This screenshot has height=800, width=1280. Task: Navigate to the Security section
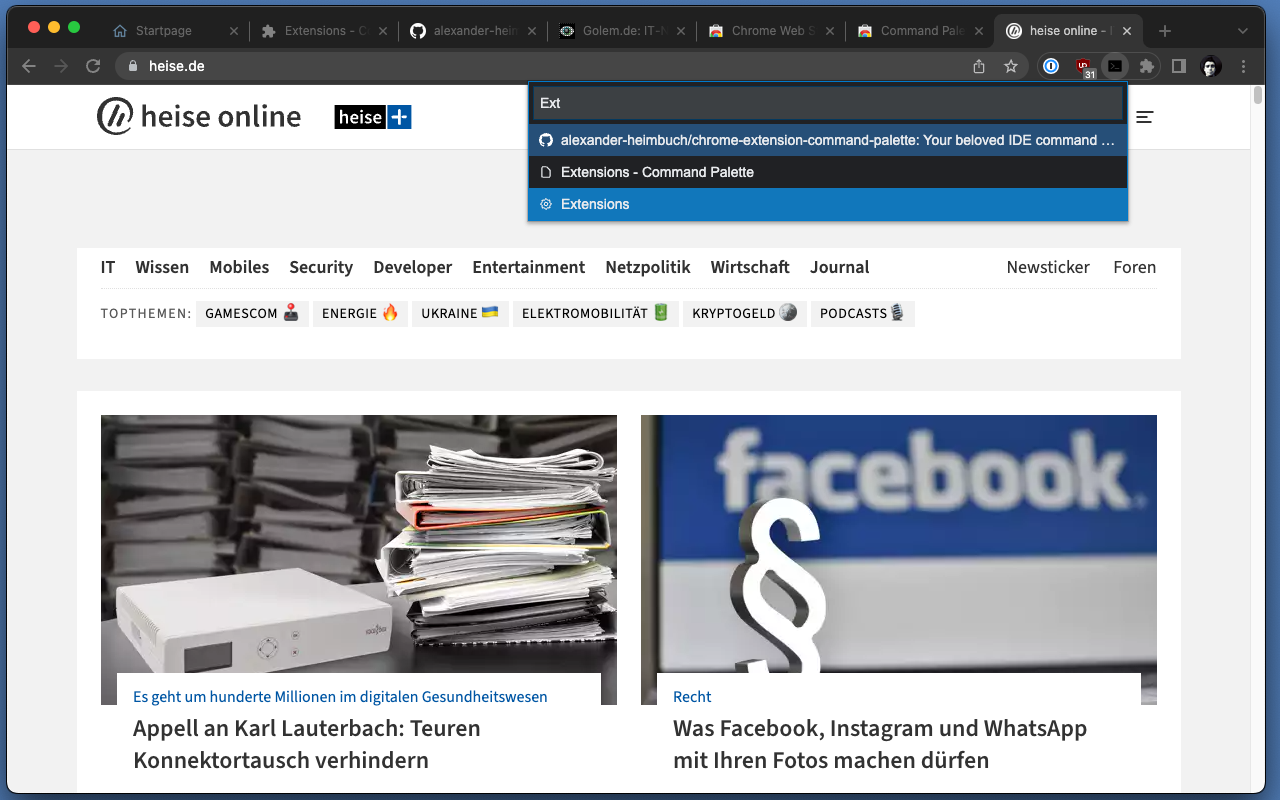click(321, 267)
